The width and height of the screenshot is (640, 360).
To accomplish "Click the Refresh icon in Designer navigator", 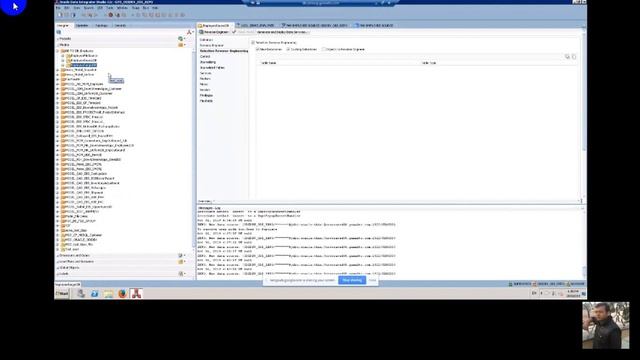I will 59,32.
